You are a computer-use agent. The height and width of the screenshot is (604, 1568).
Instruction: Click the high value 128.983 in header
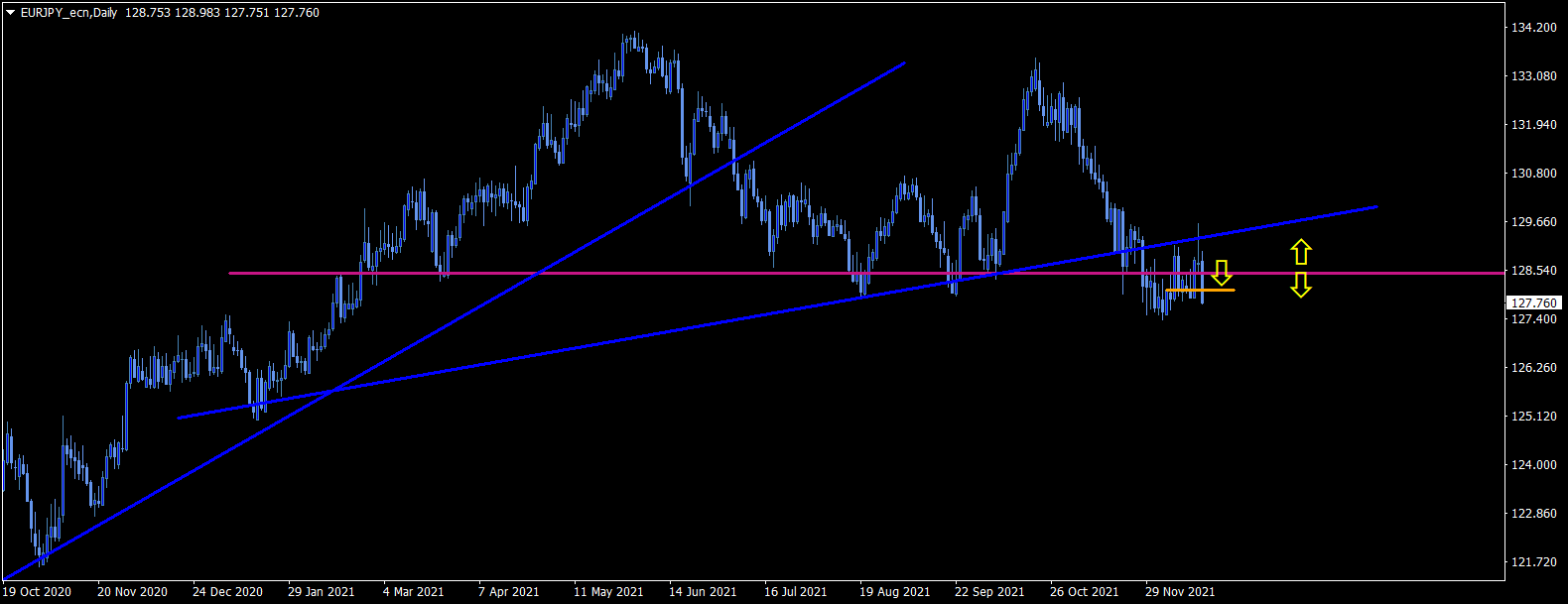197,13
